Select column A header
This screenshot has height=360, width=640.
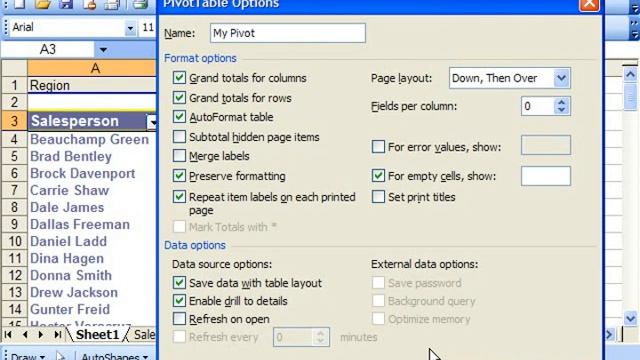92,68
